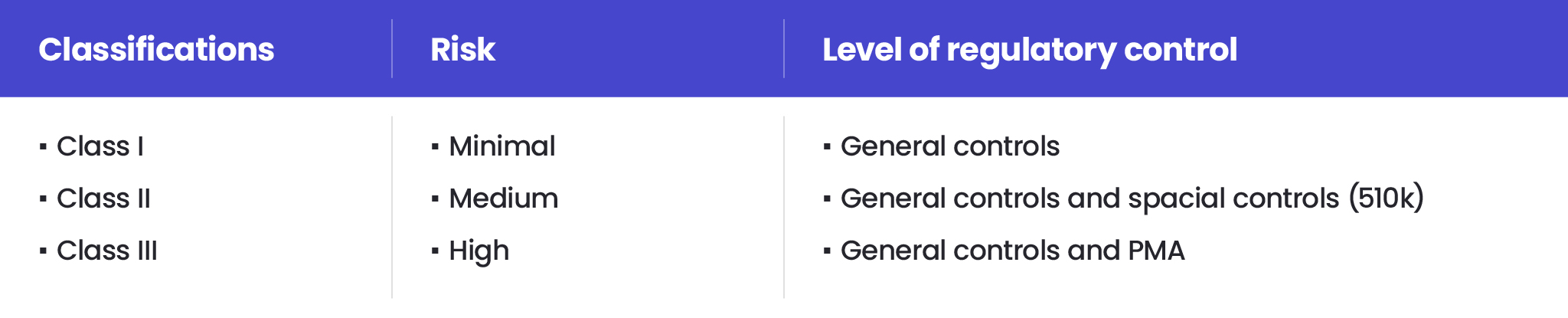Click the bullet before Class III

point(43,251)
